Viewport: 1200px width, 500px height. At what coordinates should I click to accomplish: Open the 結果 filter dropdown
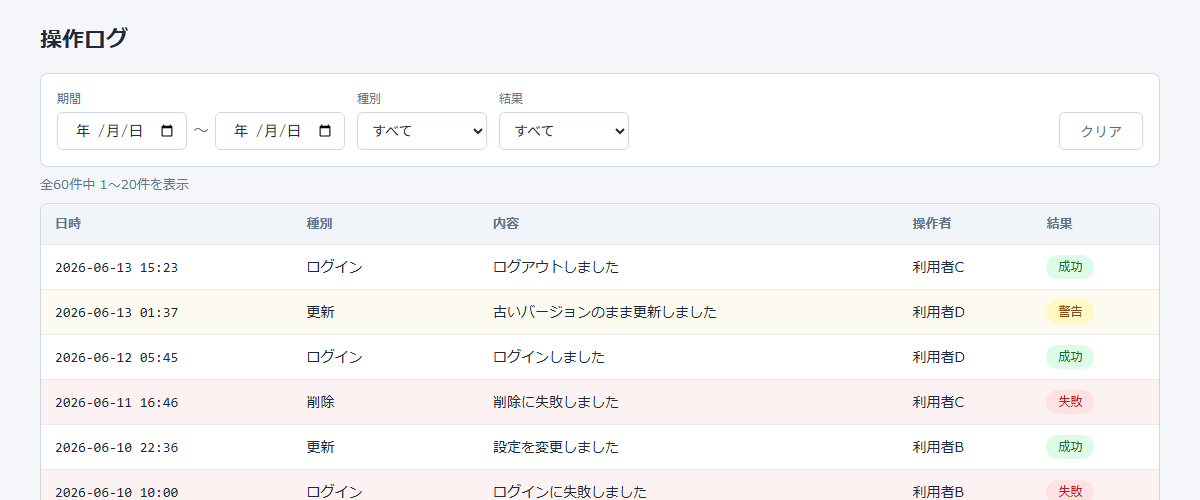[564, 131]
